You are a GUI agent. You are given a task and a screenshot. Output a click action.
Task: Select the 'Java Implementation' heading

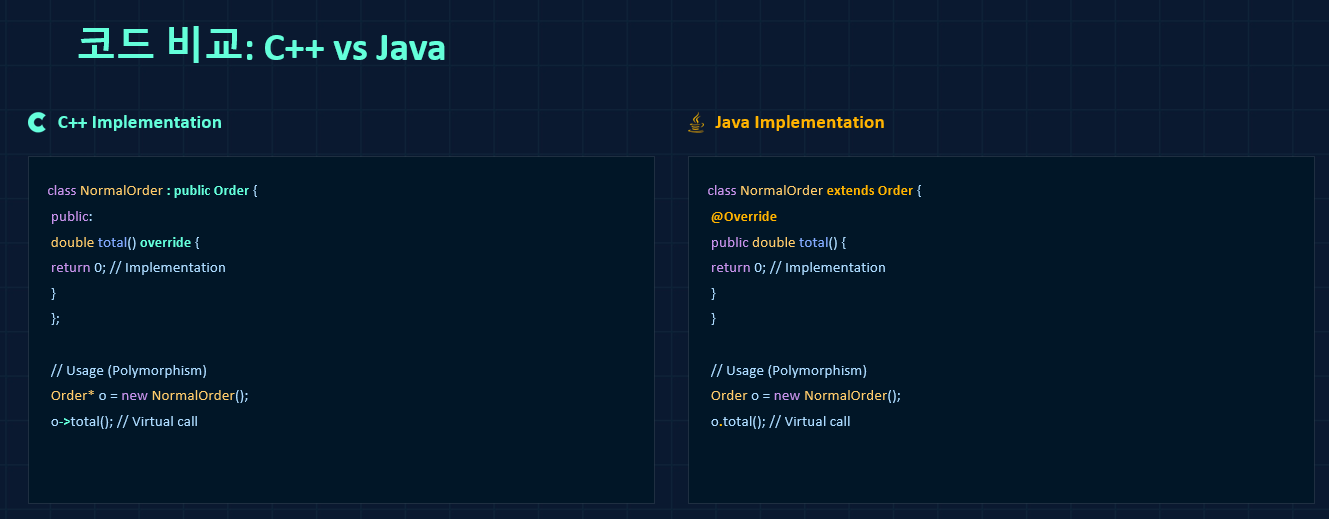pyautogui.click(x=799, y=122)
